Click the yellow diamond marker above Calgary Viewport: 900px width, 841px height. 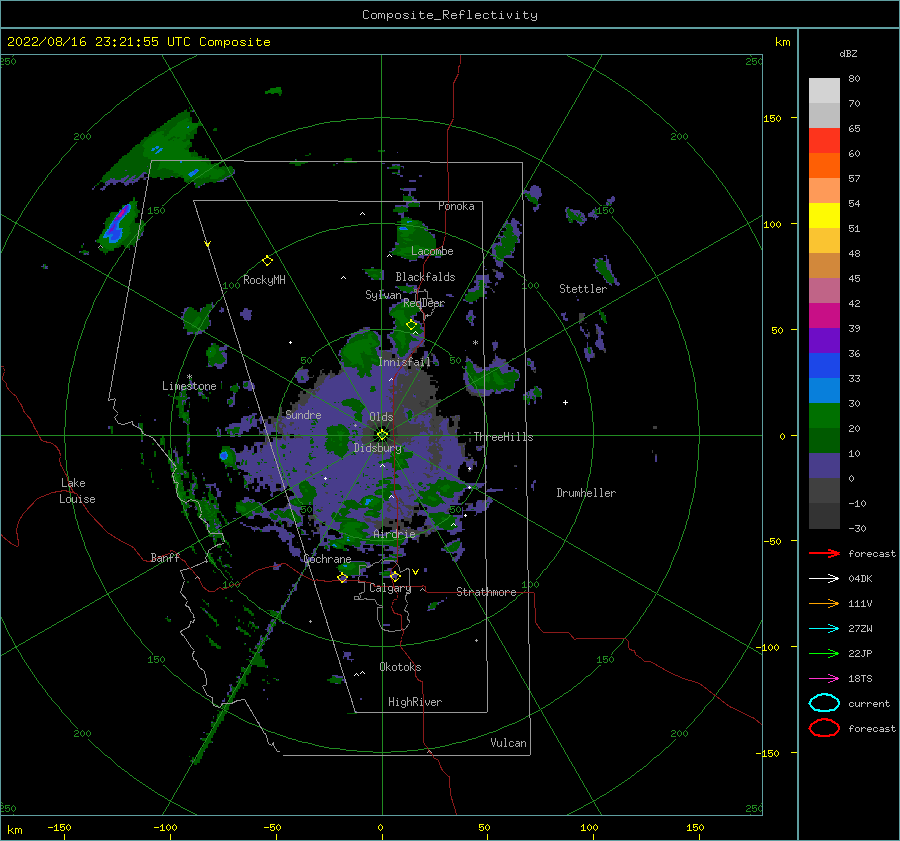(x=395, y=576)
